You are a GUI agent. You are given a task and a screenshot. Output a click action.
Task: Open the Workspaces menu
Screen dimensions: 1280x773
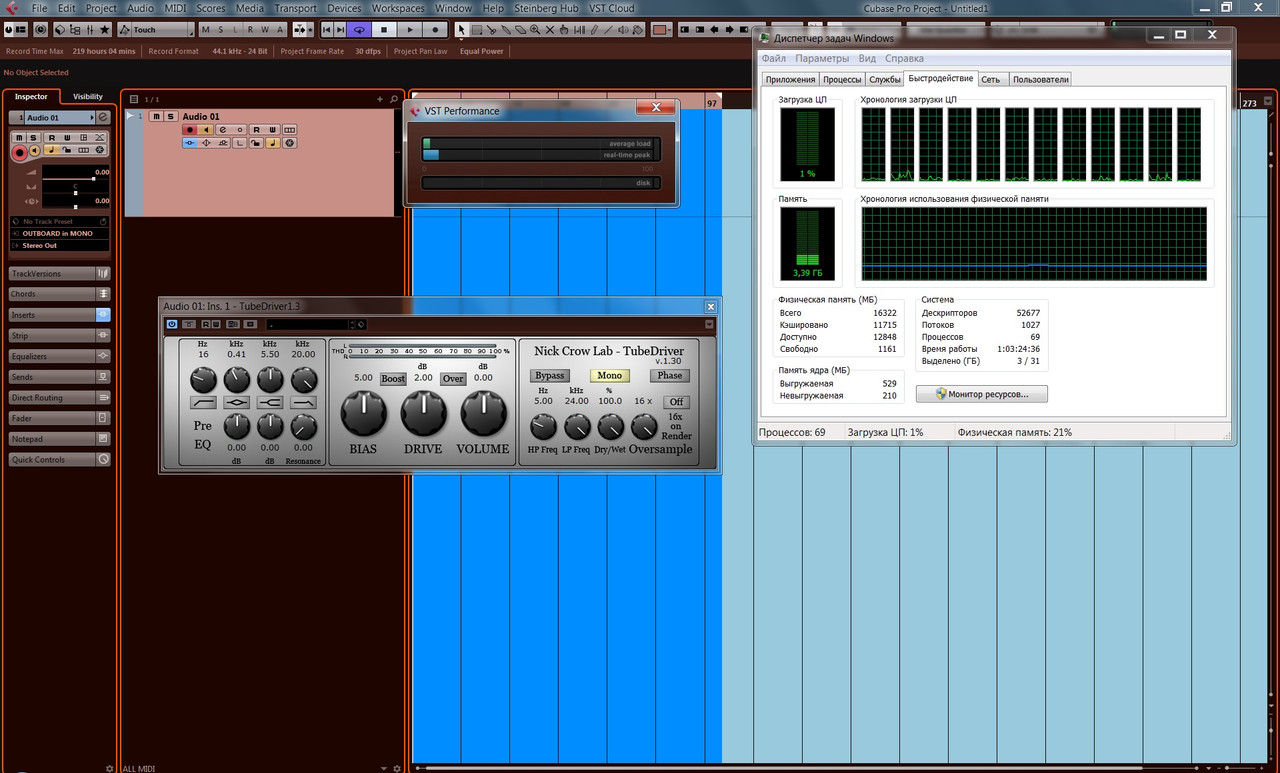click(x=398, y=8)
